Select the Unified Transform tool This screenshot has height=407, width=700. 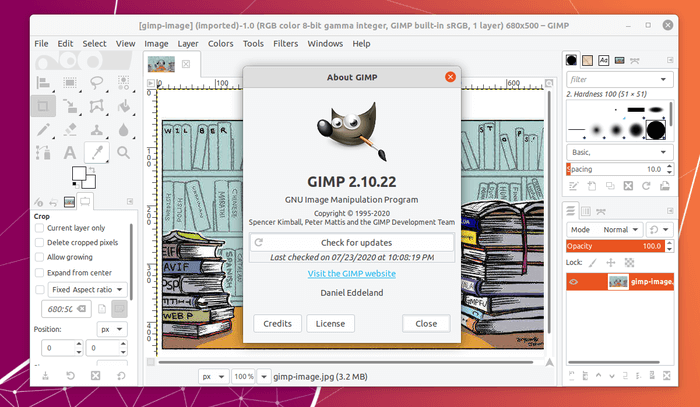click(x=70, y=106)
